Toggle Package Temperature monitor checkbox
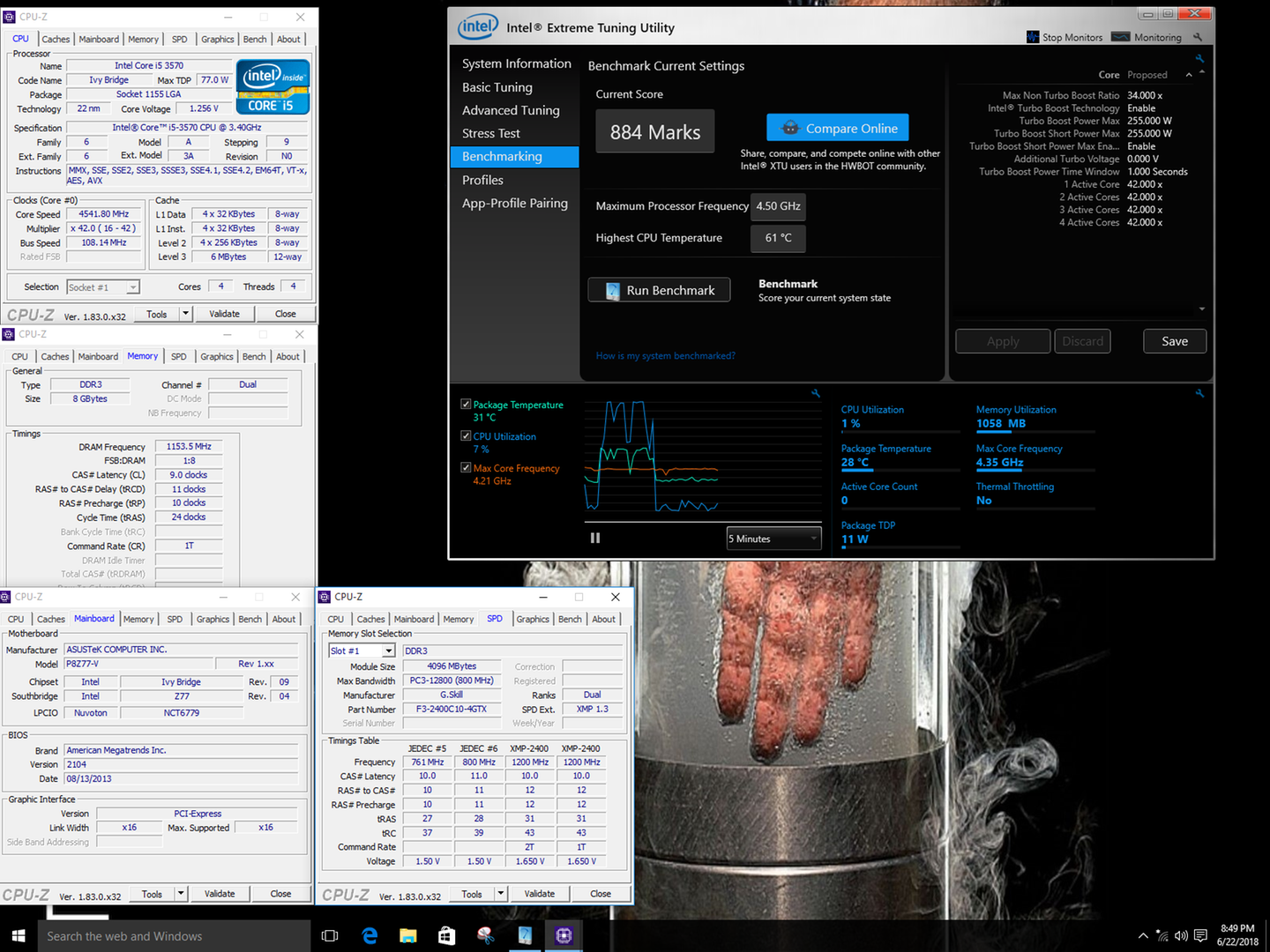 click(466, 405)
